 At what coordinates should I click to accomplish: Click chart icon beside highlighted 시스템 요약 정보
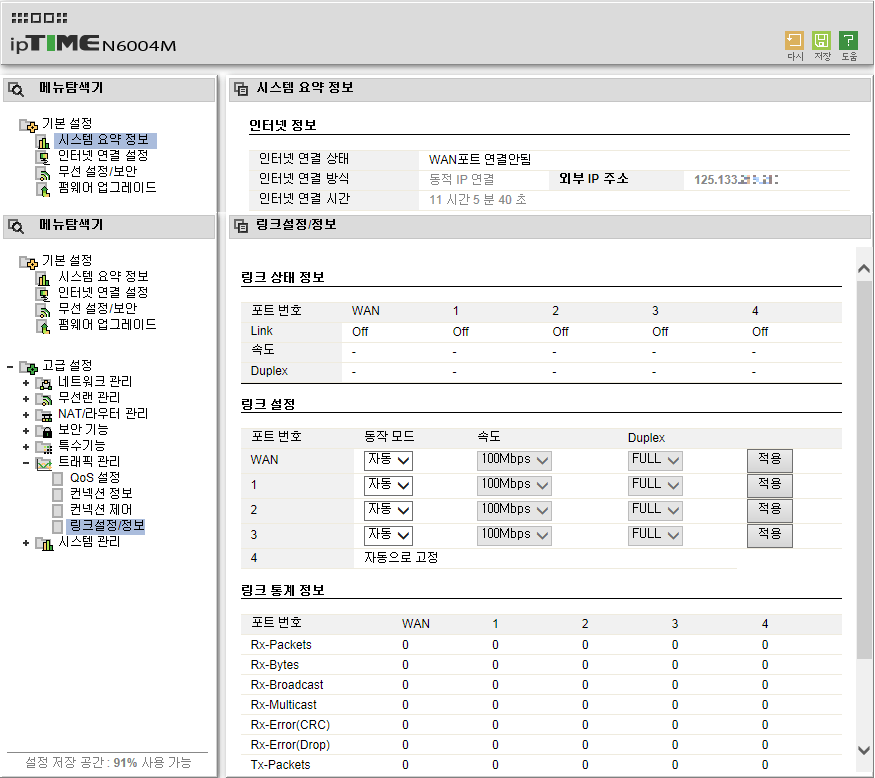(43, 141)
